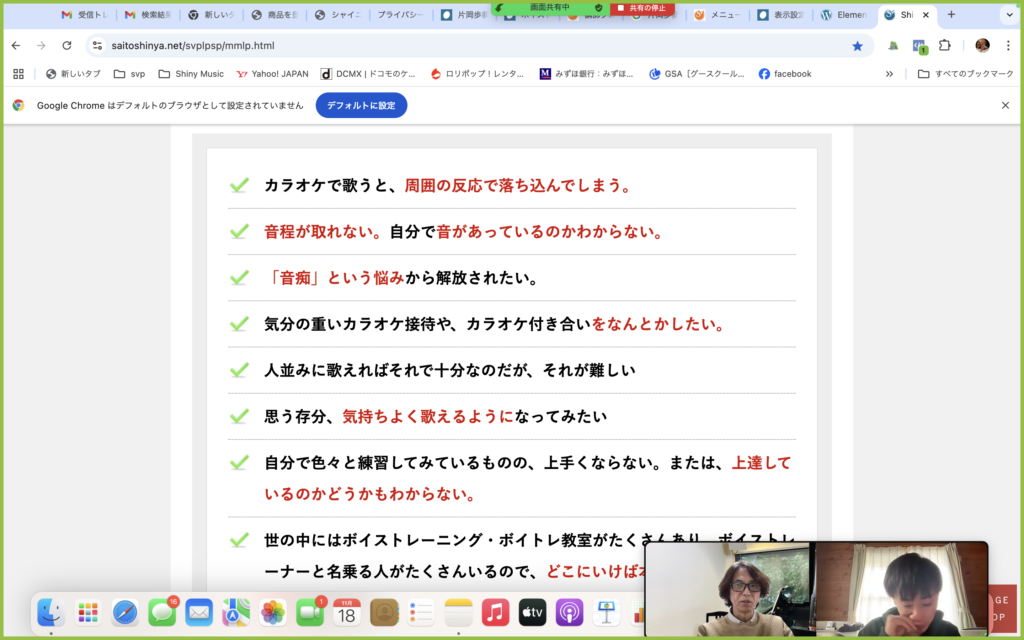Click the デフォルトに設定 button

point(361,105)
